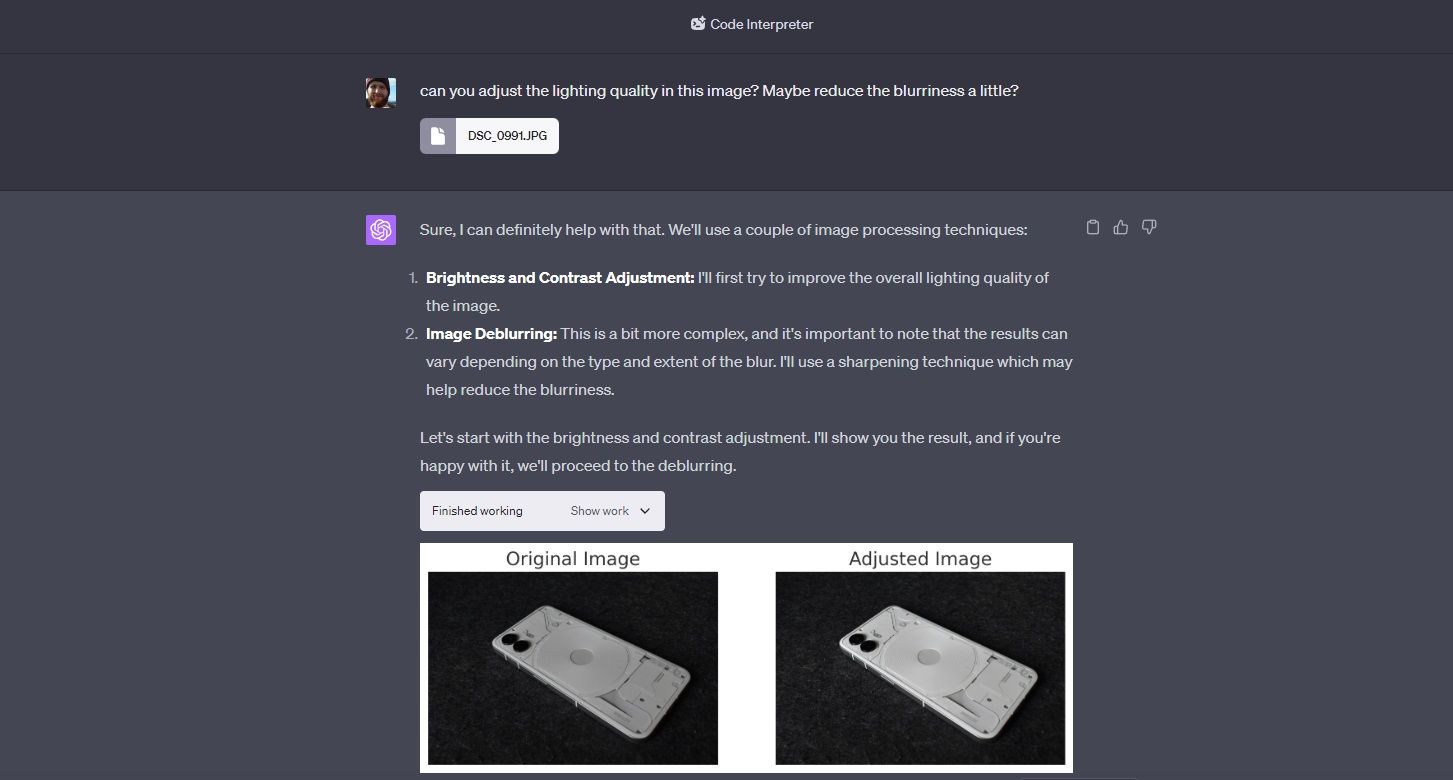Image resolution: width=1453 pixels, height=780 pixels.
Task: Give the response a thumbs up
Action: pos(1121,228)
